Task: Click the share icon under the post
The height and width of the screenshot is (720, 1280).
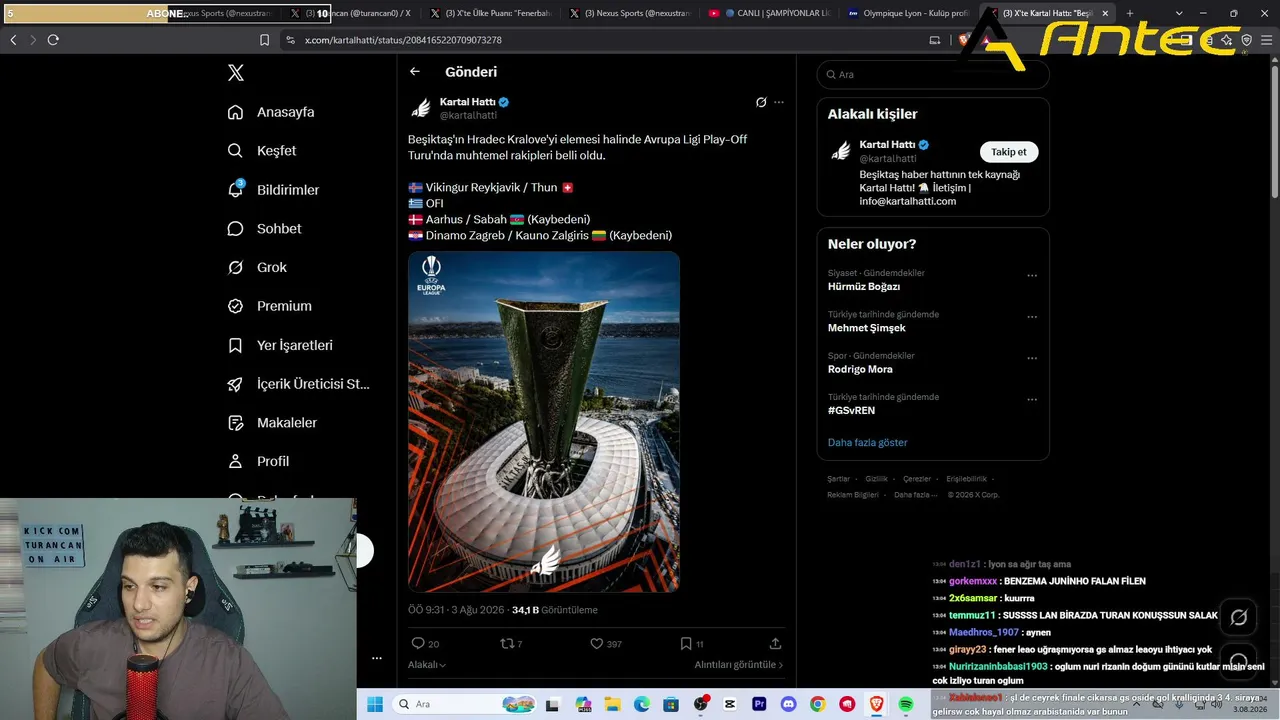Action: tap(775, 644)
